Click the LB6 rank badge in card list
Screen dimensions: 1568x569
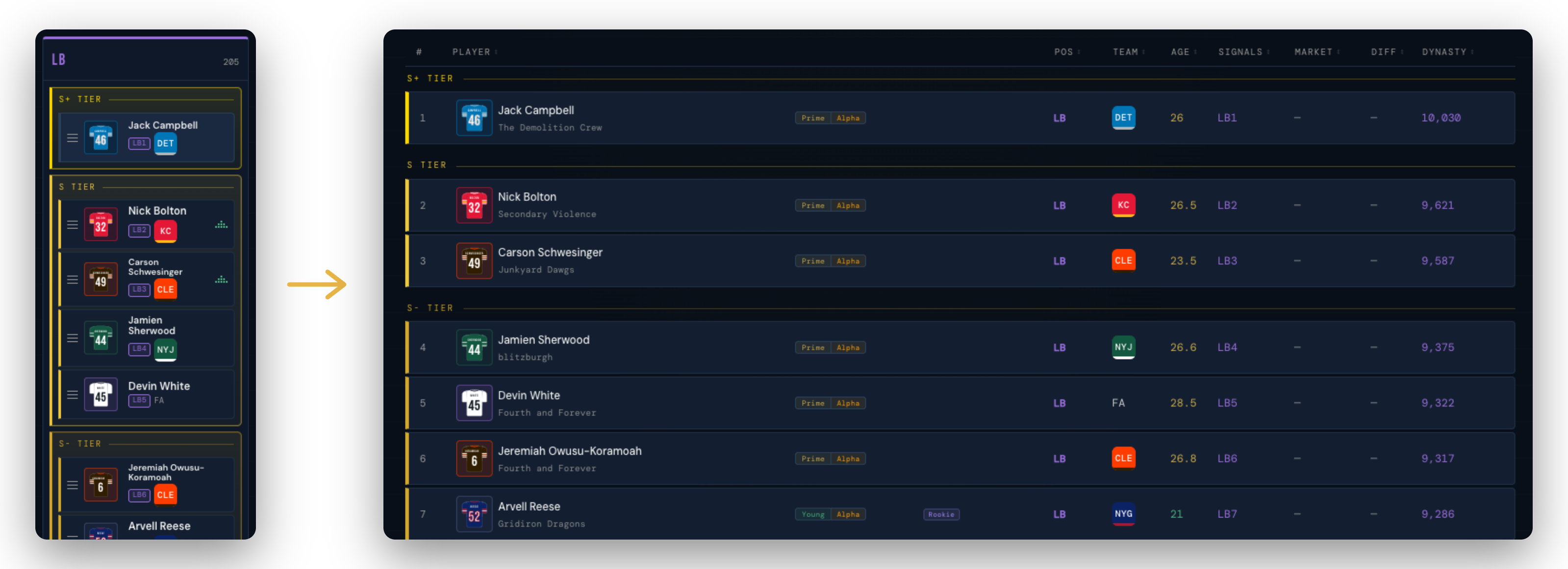click(x=139, y=495)
